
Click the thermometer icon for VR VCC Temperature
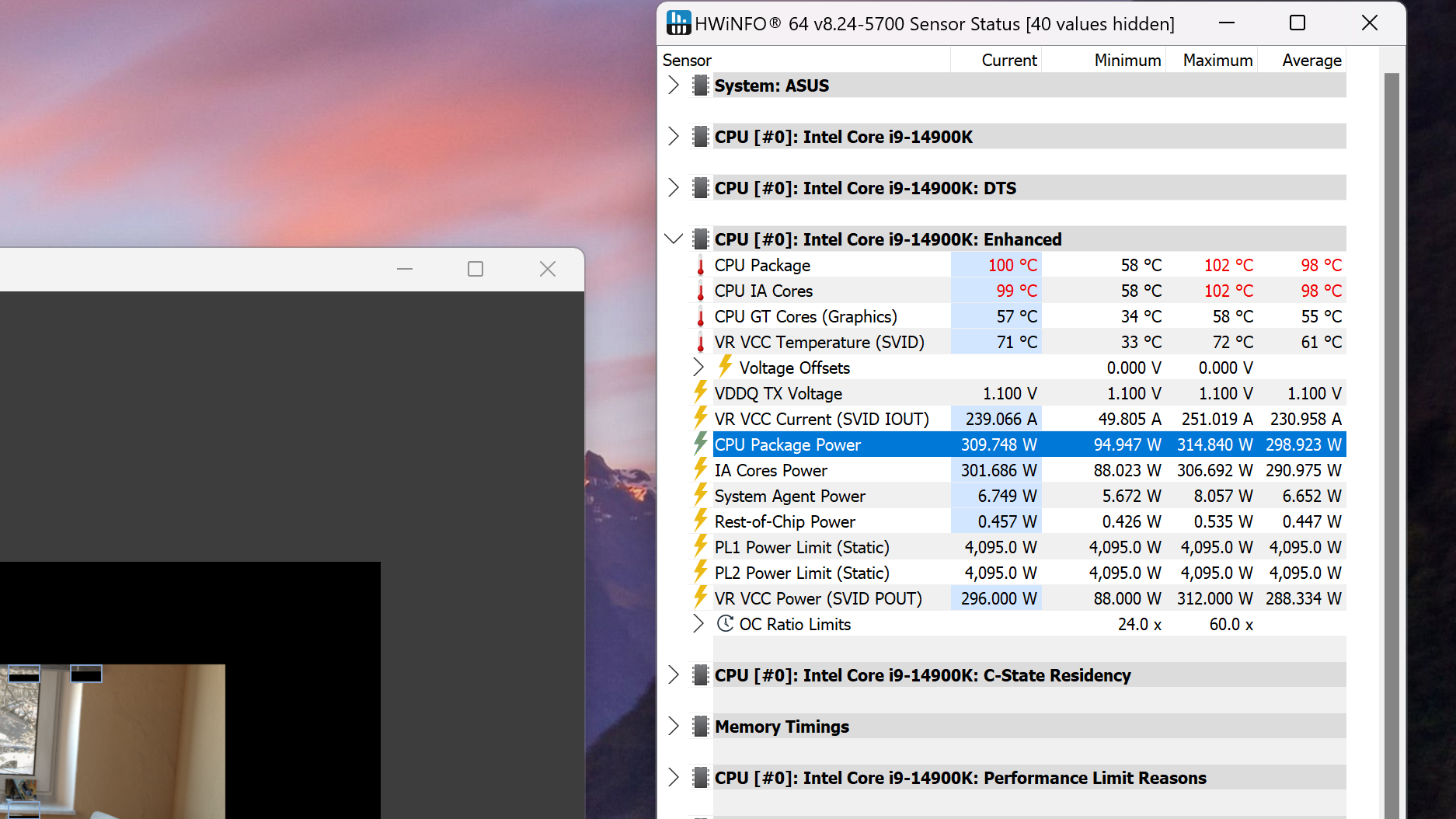pos(701,342)
